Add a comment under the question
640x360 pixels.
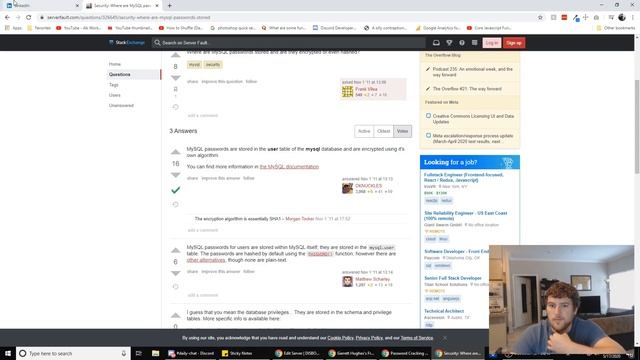click(202, 116)
